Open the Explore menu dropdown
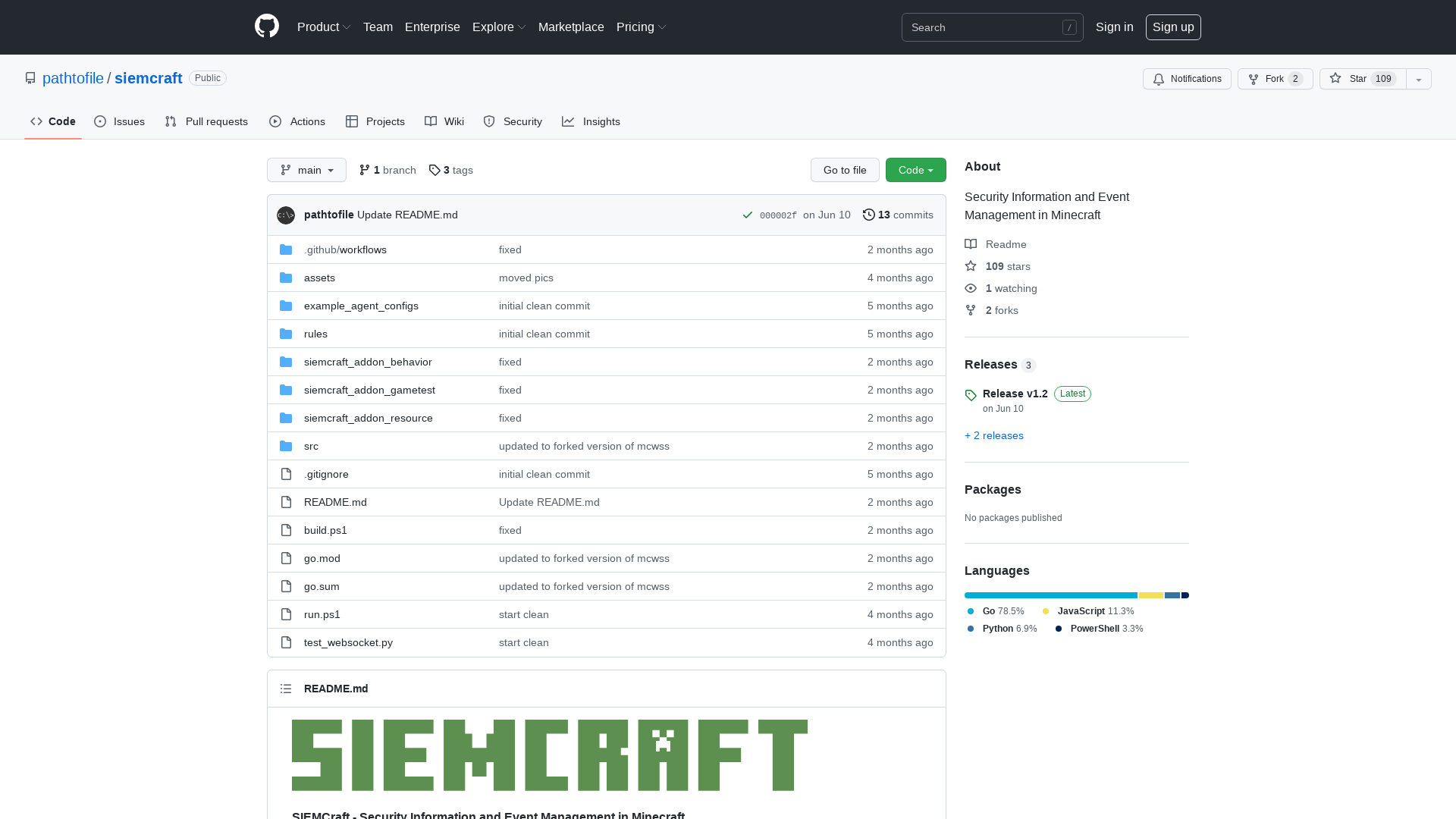1456x819 pixels. [498, 27]
